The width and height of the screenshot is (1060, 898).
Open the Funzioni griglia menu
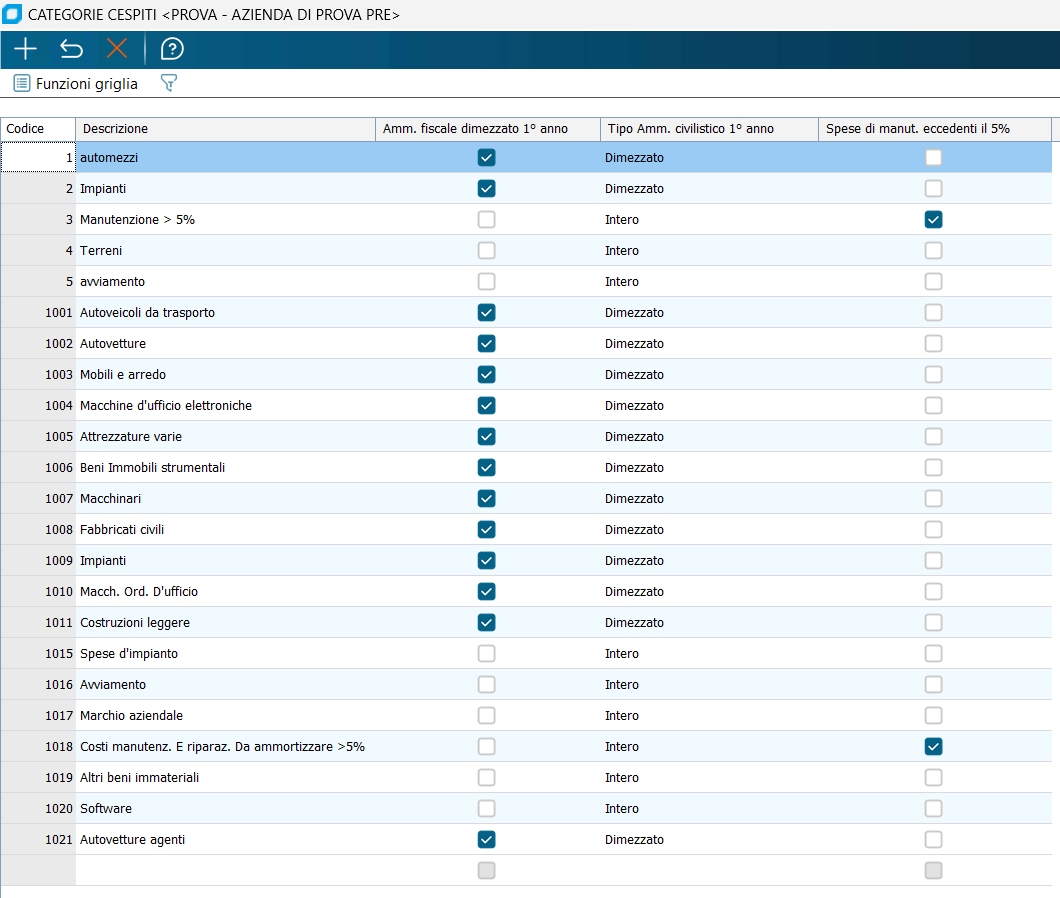[76, 84]
